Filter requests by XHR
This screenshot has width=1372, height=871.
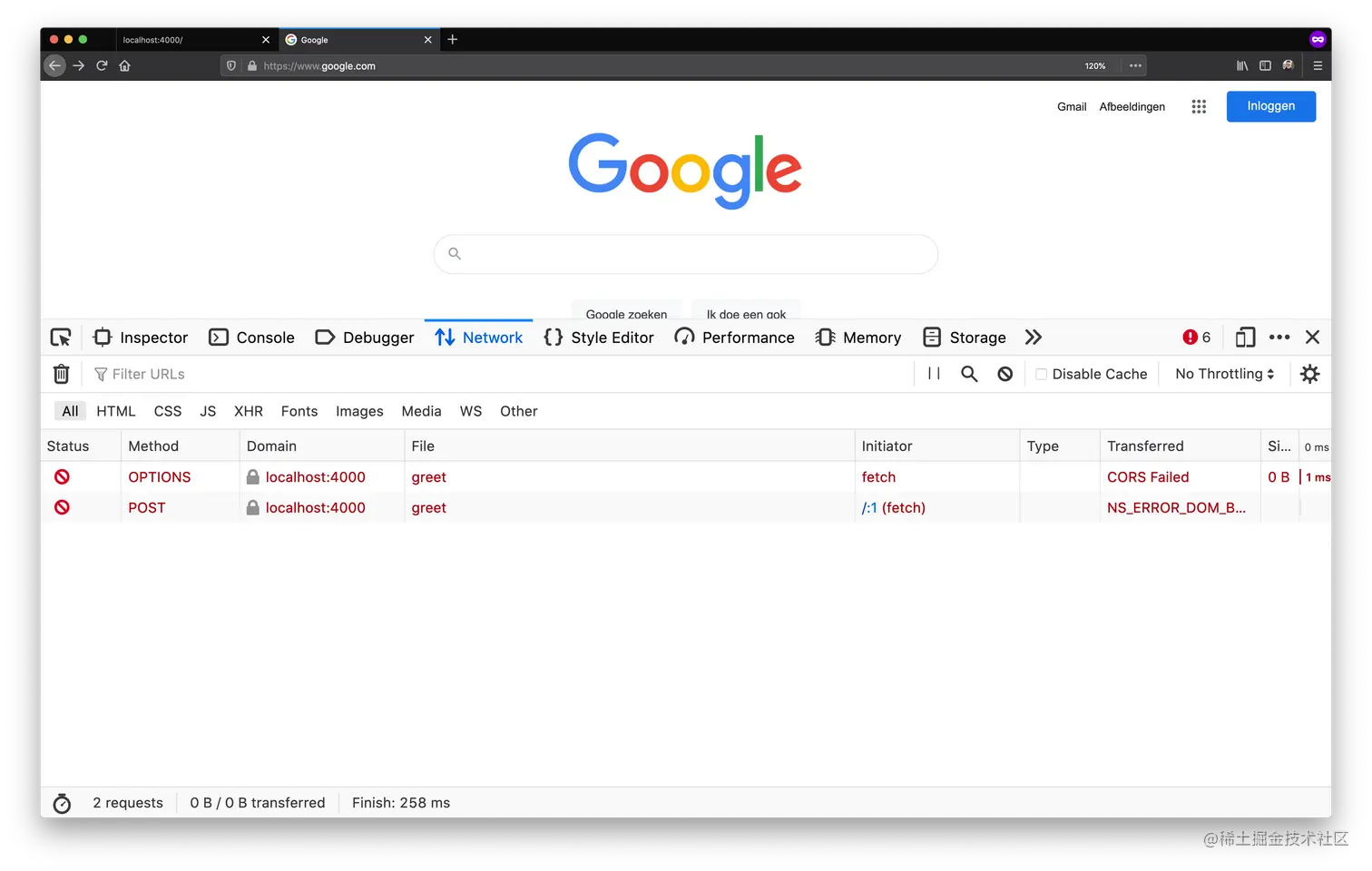[249, 411]
